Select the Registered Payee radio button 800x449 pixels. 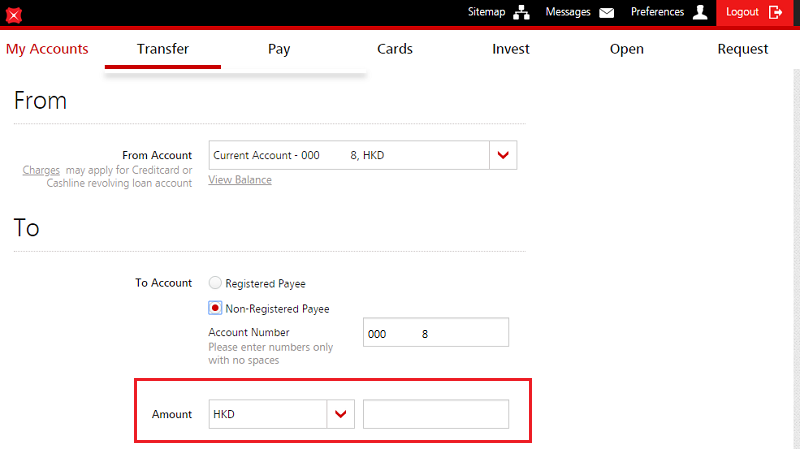coord(215,284)
